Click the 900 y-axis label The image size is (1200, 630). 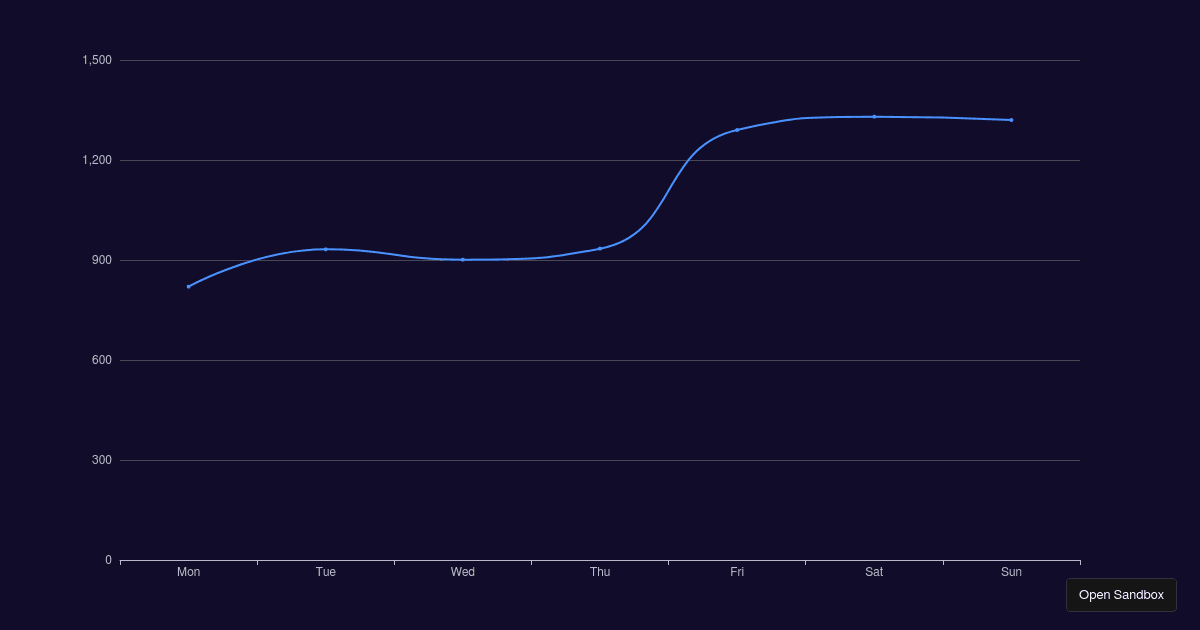(102, 260)
